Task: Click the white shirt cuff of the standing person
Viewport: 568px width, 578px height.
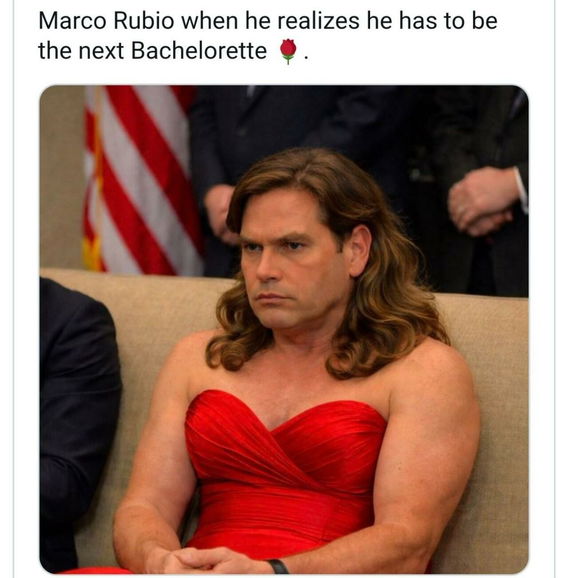Action: click(x=522, y=190)
